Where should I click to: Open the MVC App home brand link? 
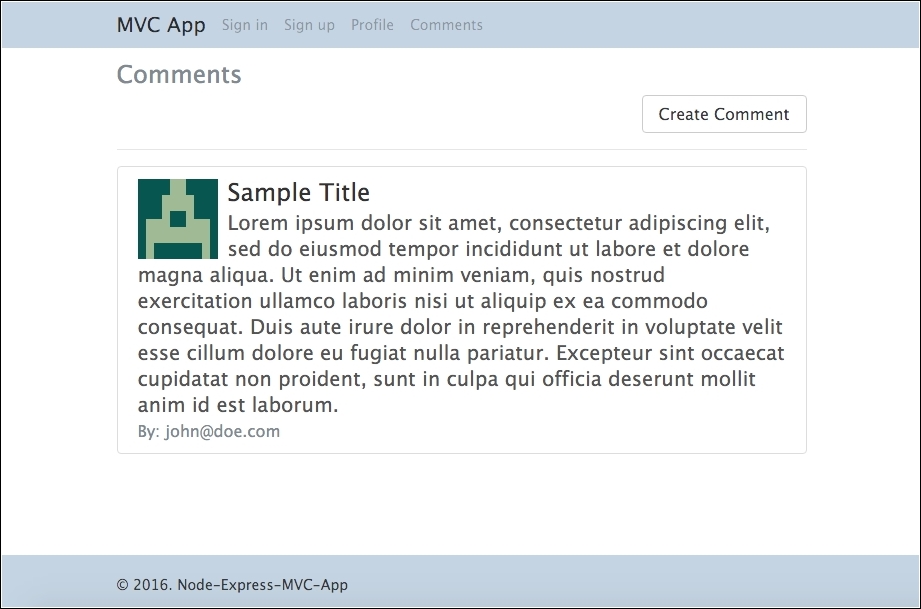click(x=161, y=25)
